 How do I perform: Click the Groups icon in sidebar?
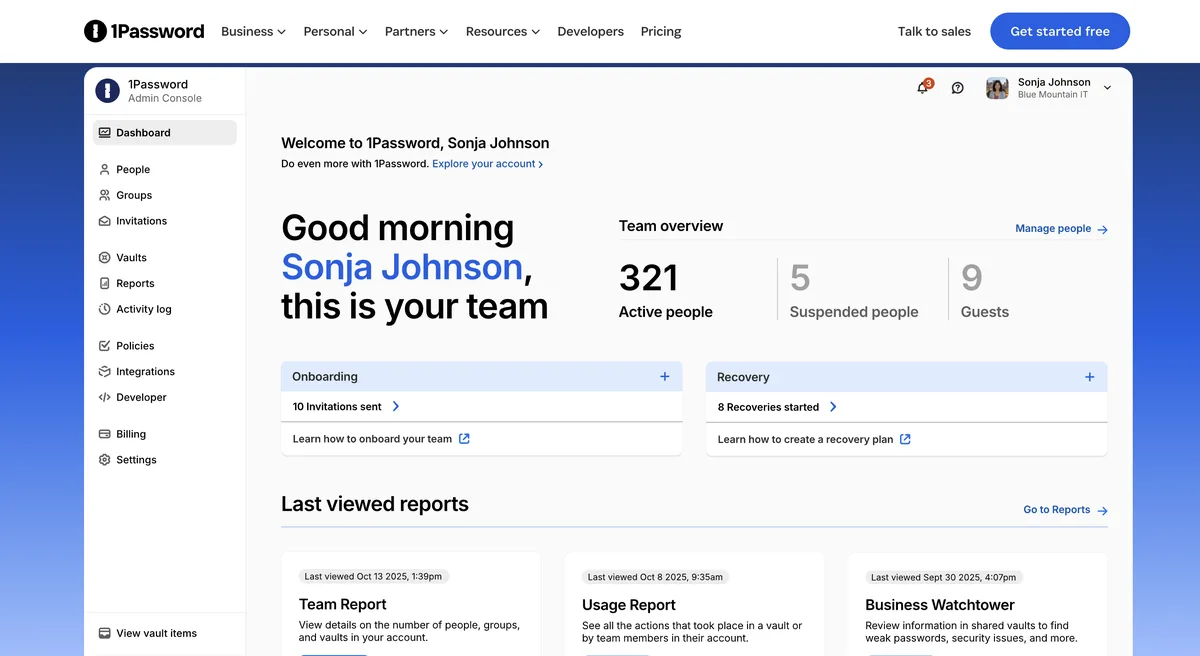[x=105, y=195]
